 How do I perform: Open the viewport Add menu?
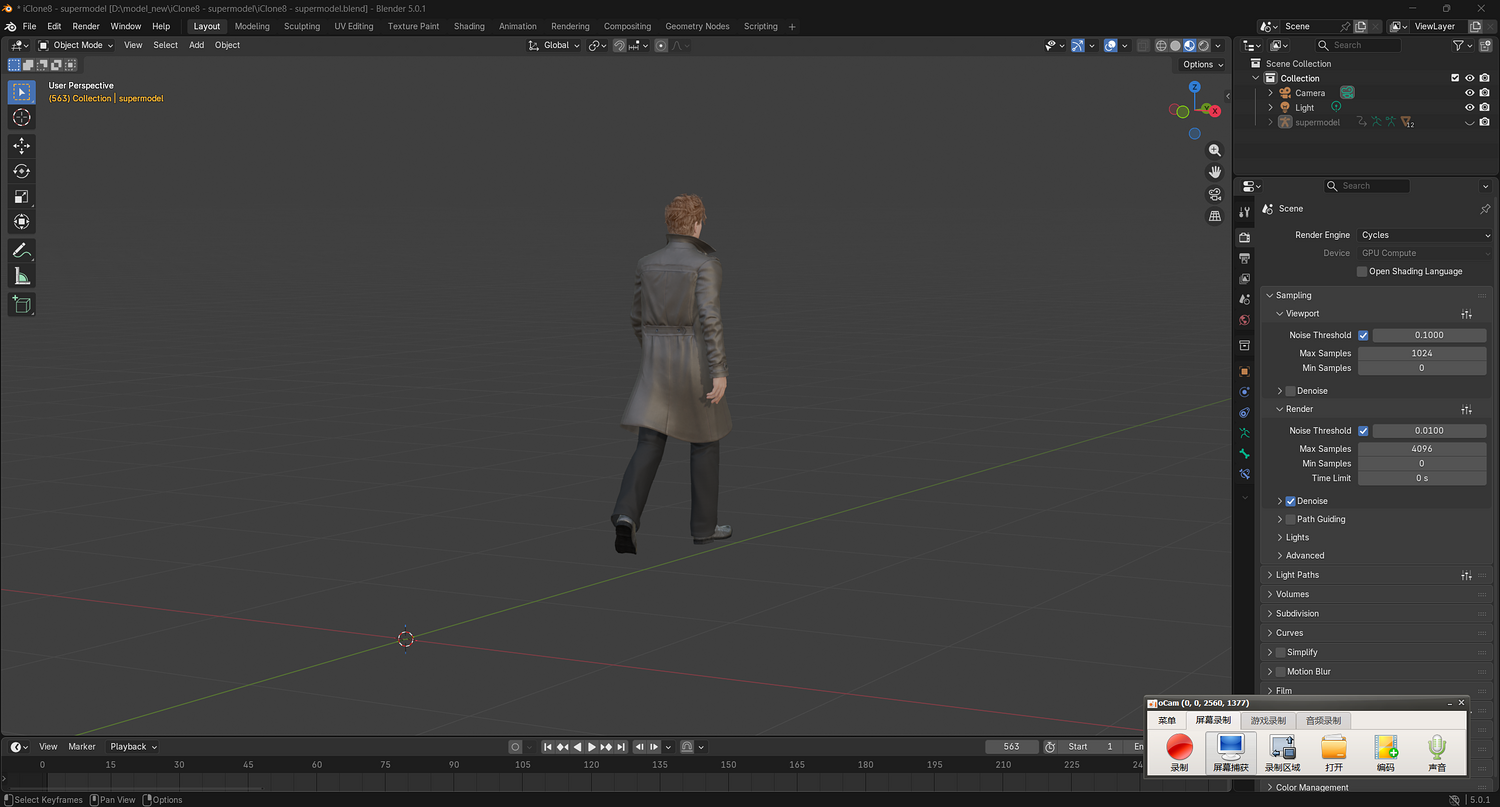click(196, 45)
